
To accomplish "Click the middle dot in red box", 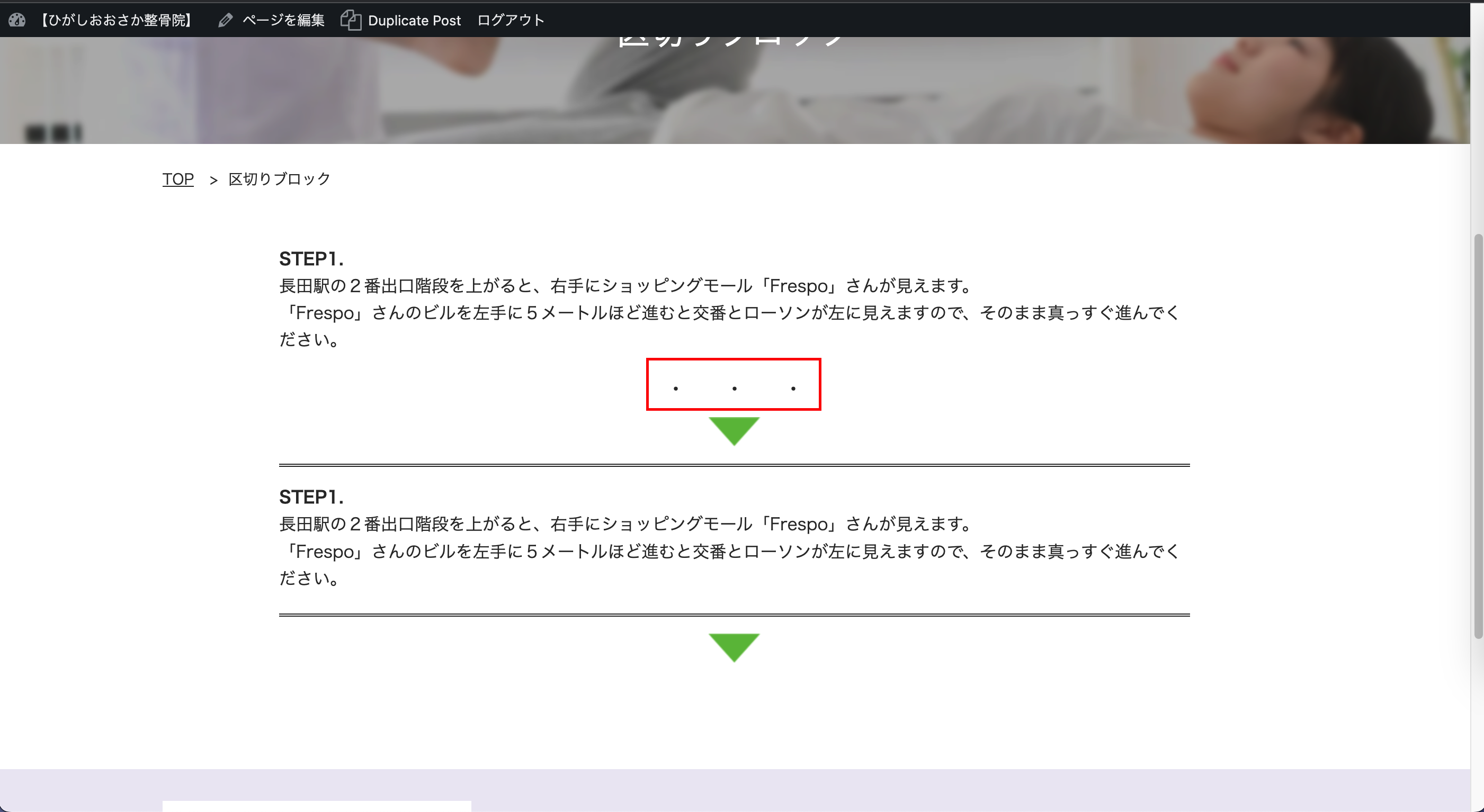I will click(x=734, y=389).
